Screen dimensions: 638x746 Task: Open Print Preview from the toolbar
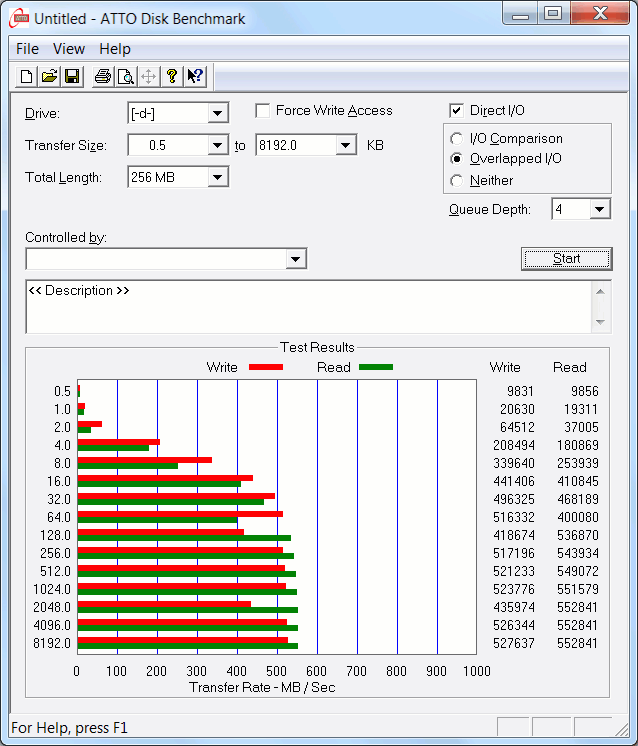125,77
